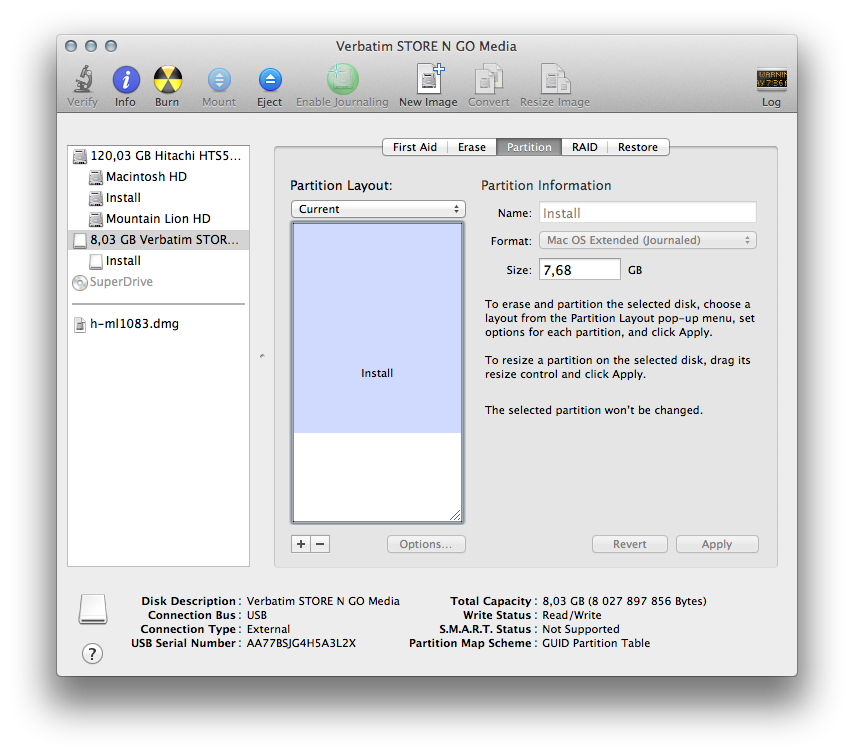Create a New Image from toolbar
The image size is (854, 755).
pos(429,80)
